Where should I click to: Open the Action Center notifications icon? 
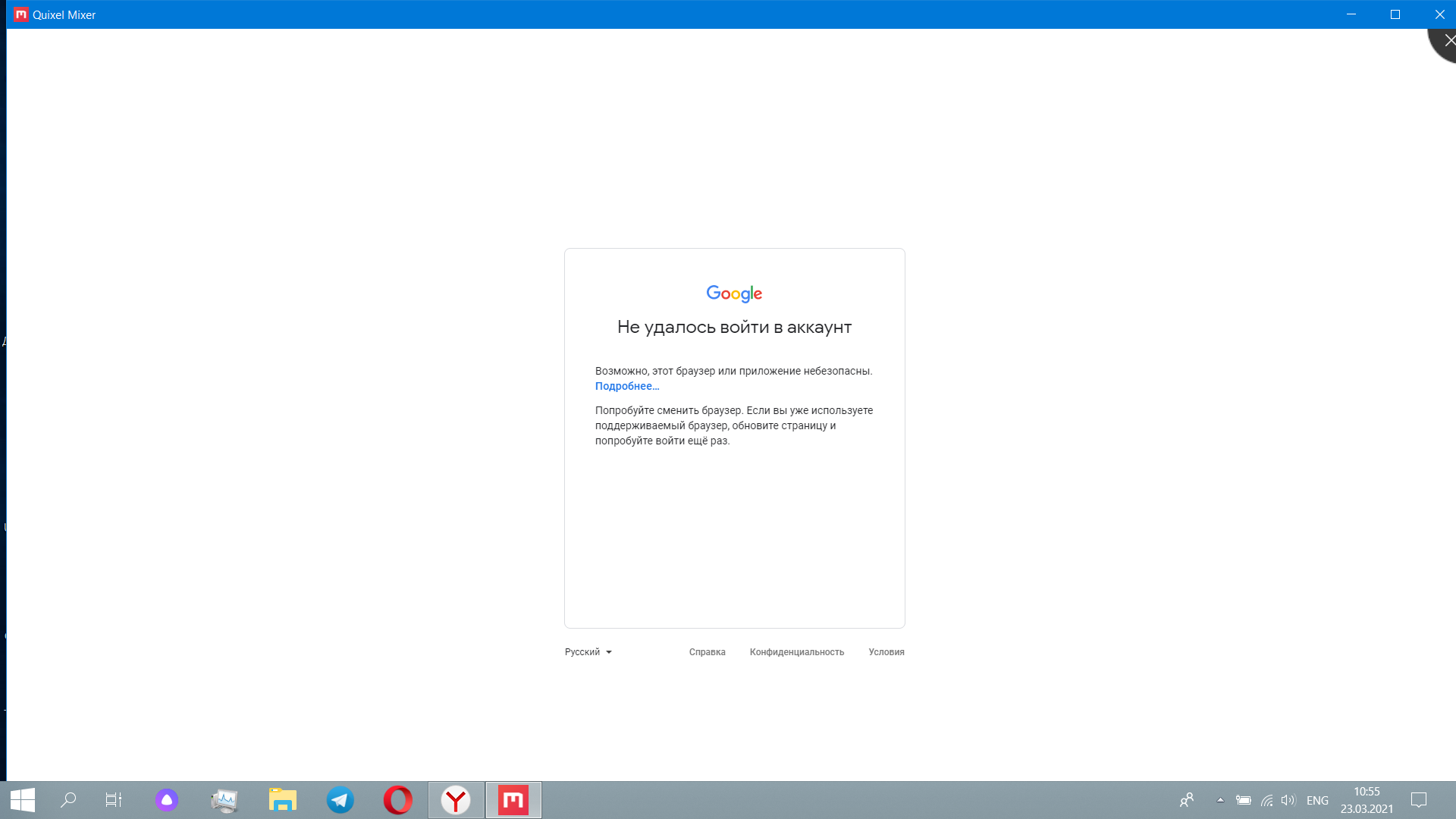click(x=1419, y=800)
